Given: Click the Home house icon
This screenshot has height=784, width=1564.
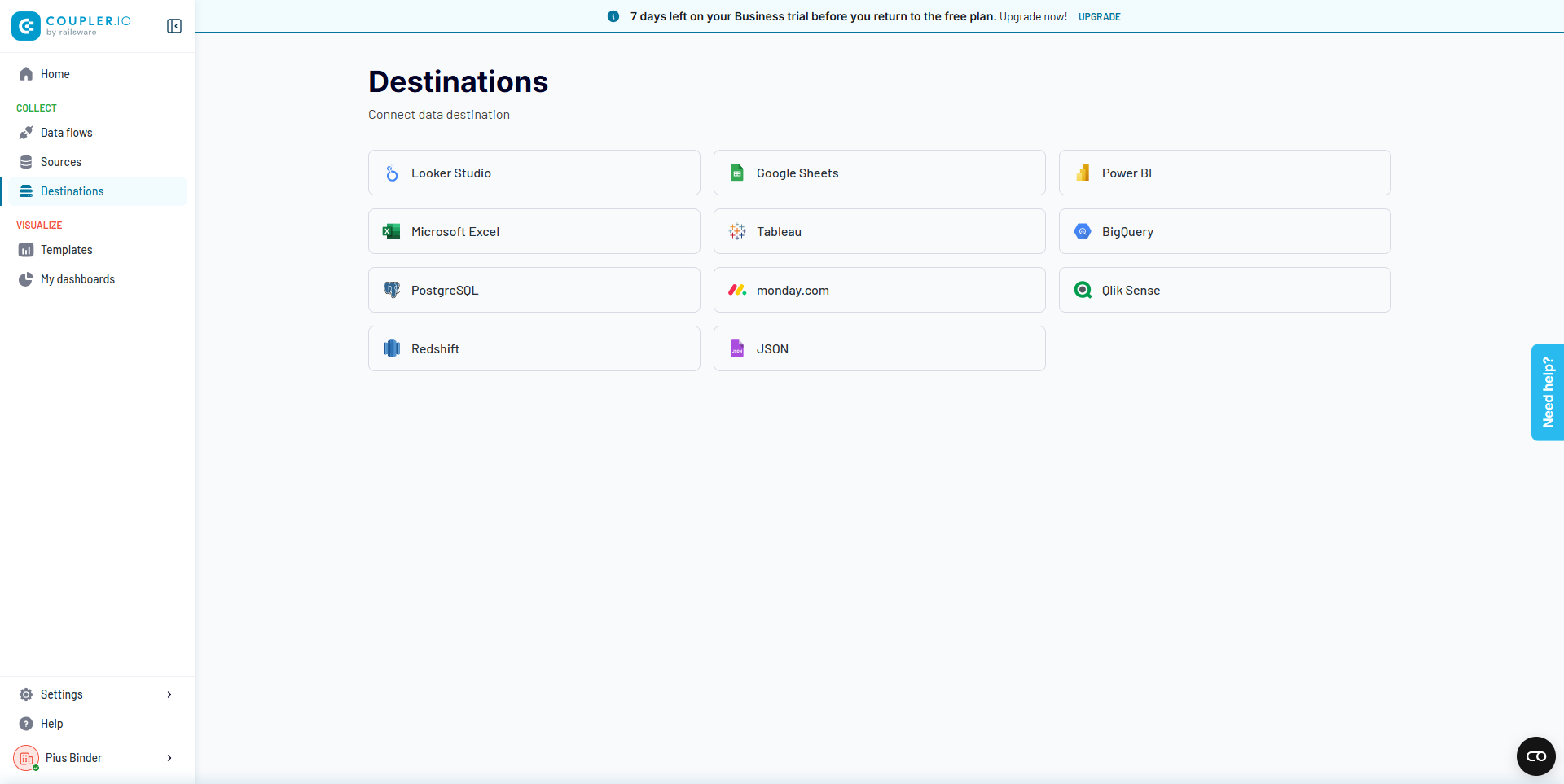Looking at the screenshot, I should tap(26, 74).
